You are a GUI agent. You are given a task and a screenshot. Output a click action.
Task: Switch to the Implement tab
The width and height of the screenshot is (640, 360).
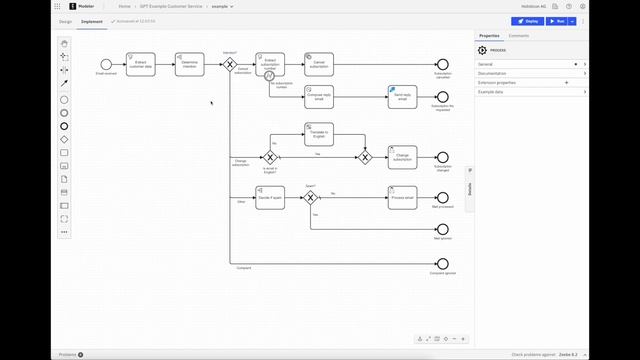[91, 22]
